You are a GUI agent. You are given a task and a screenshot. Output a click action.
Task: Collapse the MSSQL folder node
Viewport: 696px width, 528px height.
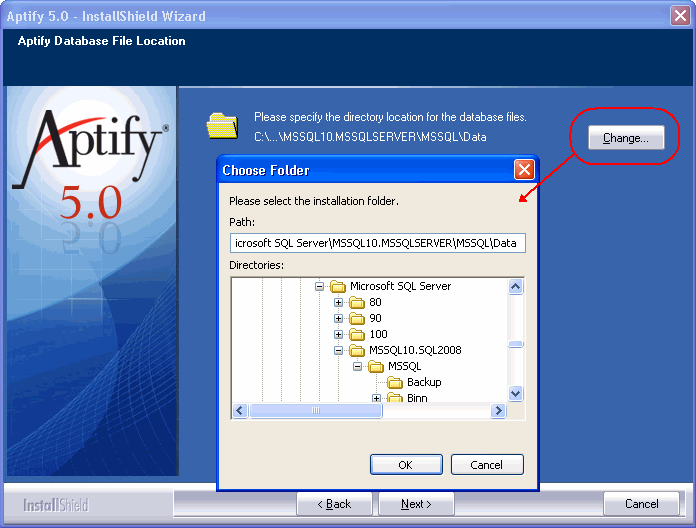[x=357, y=366]
